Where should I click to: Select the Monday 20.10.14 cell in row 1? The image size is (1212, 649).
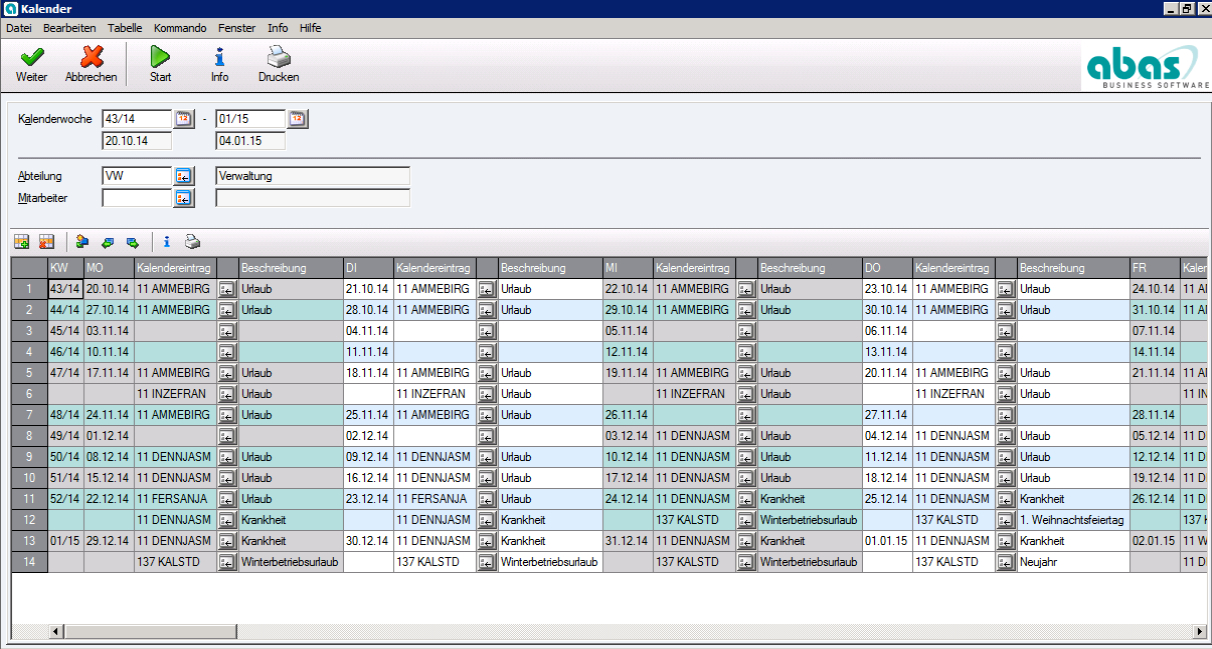(x=107, y=289)
